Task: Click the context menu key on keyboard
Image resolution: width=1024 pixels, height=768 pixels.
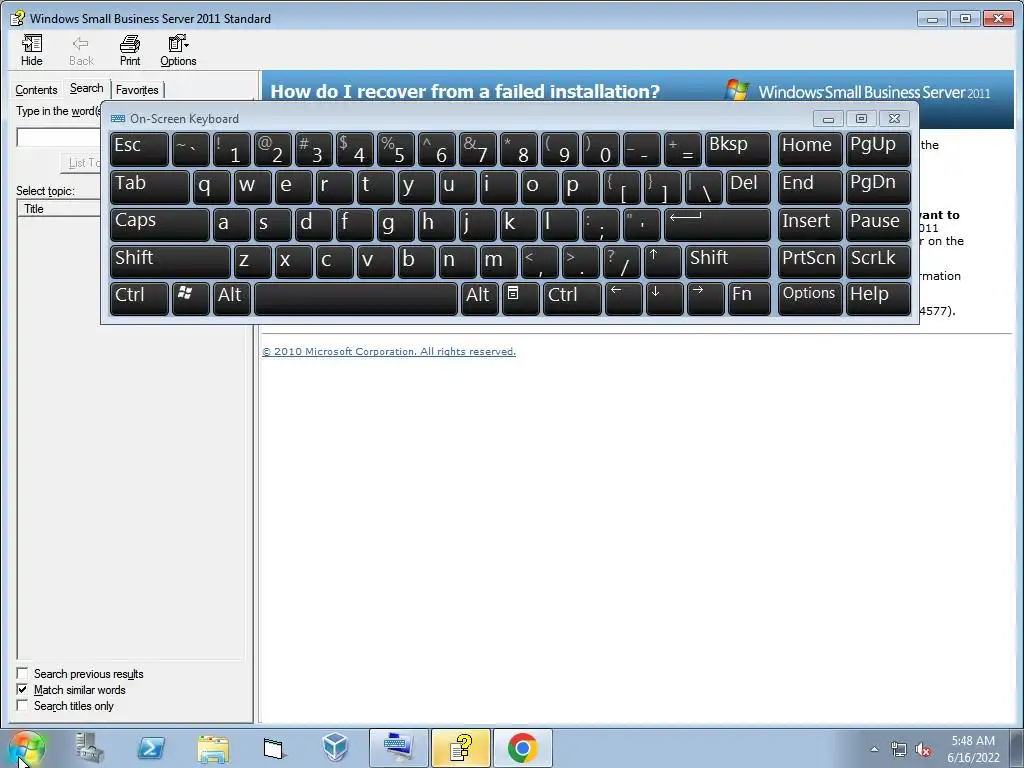Action: 520,298
